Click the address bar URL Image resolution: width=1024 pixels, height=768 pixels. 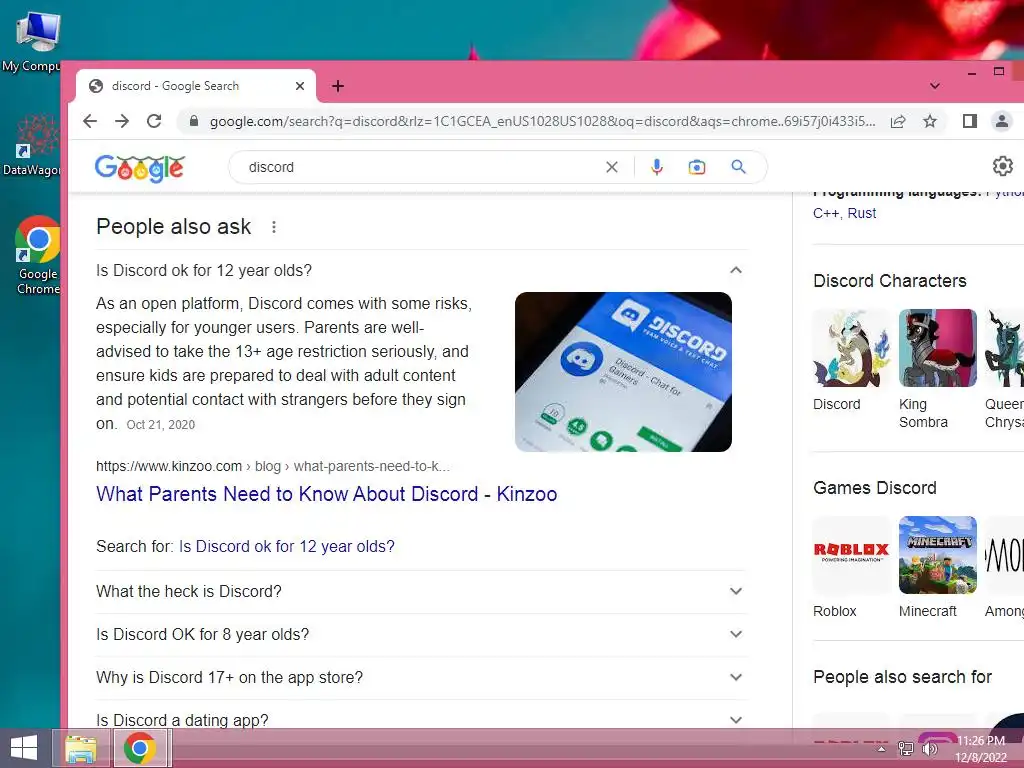542,121
